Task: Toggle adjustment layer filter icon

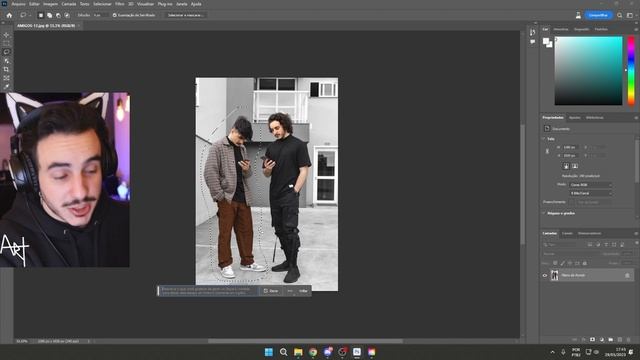Action: coord(598,244)
